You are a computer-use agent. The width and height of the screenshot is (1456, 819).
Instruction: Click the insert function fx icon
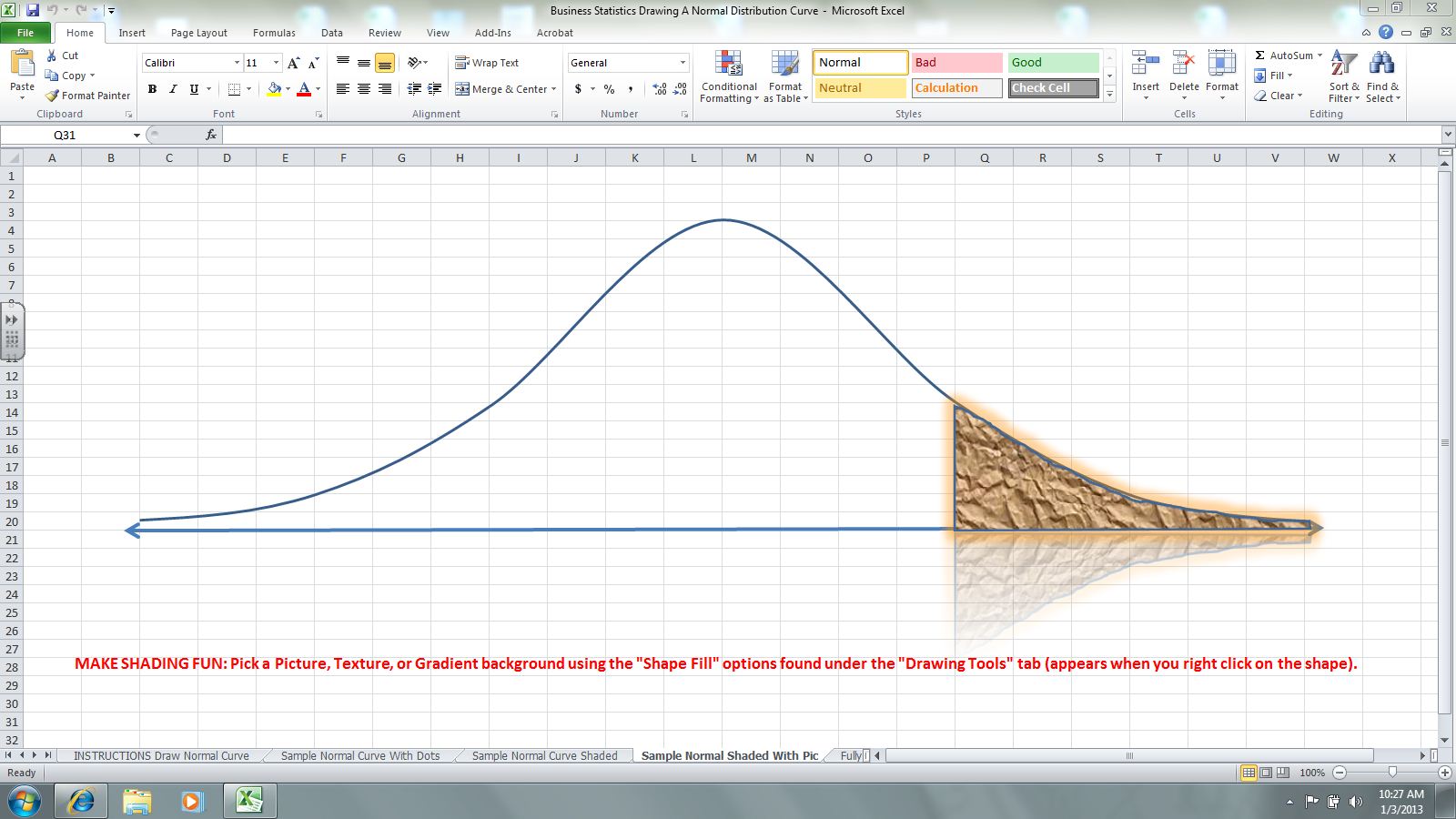click(x=211, y=135)
